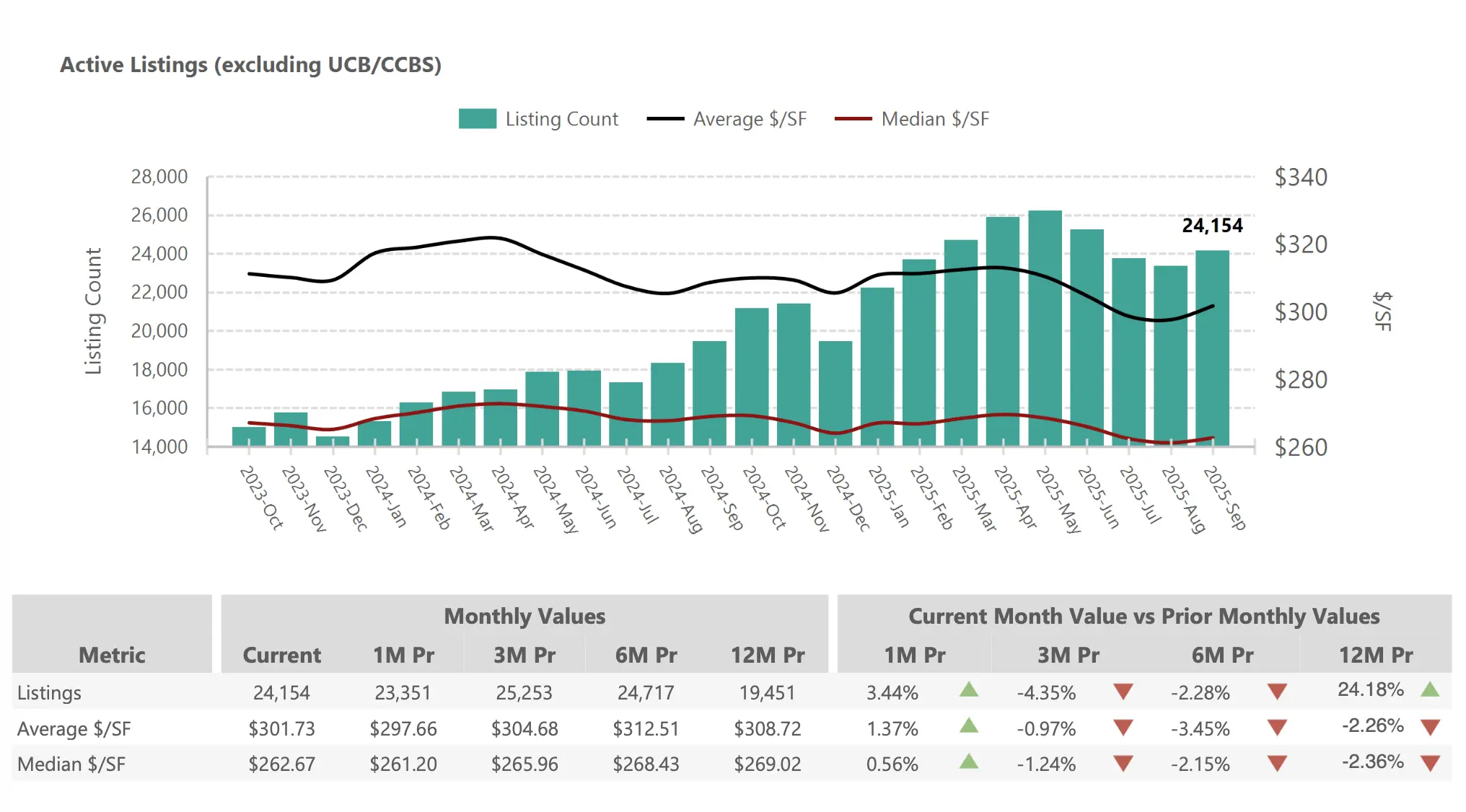
Task: Select the Median $/SF table row label
Action: 71,764
